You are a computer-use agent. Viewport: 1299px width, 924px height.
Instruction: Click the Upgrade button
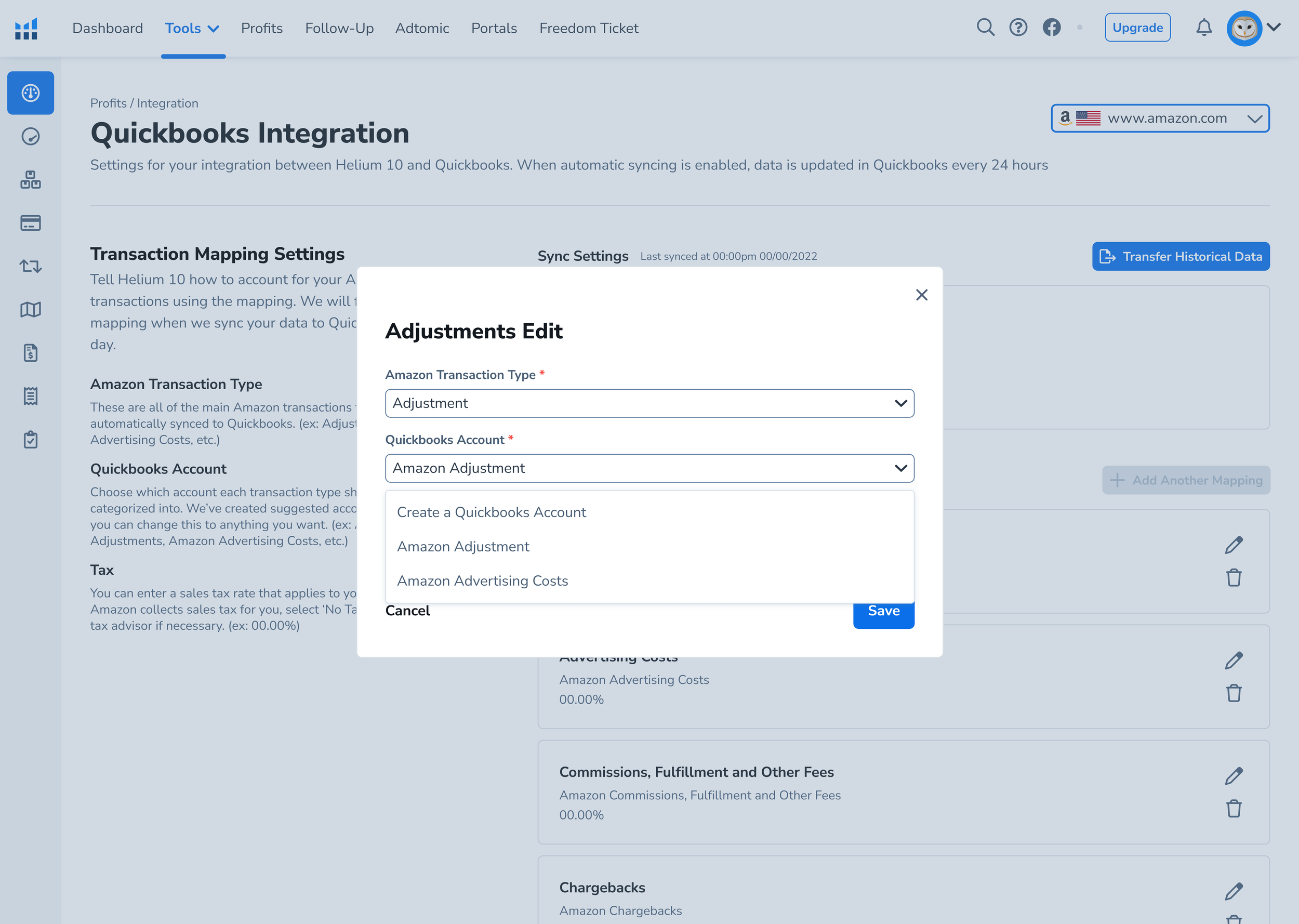coord(1137,28)
